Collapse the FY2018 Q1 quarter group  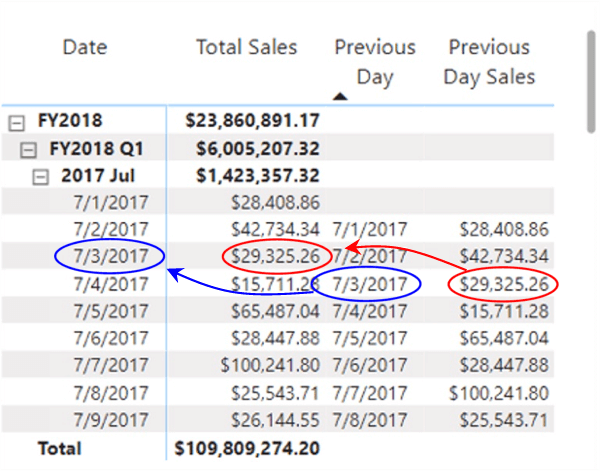[28, 149]
